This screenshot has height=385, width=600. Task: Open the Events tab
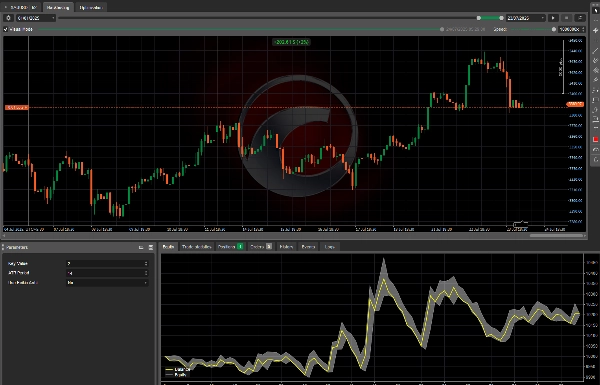tap(308, 247)
